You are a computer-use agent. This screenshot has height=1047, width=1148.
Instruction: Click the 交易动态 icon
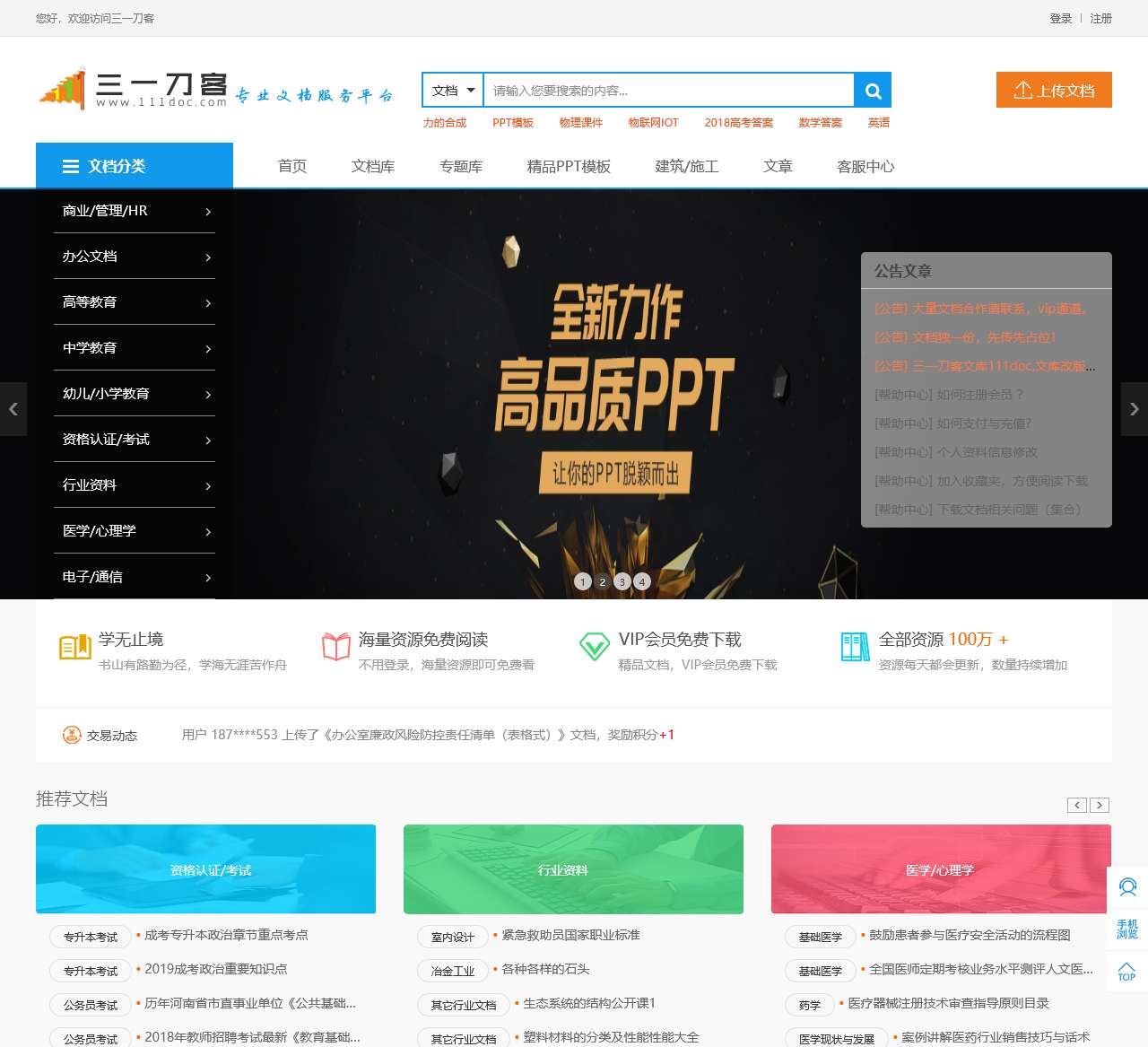point(72,735)
